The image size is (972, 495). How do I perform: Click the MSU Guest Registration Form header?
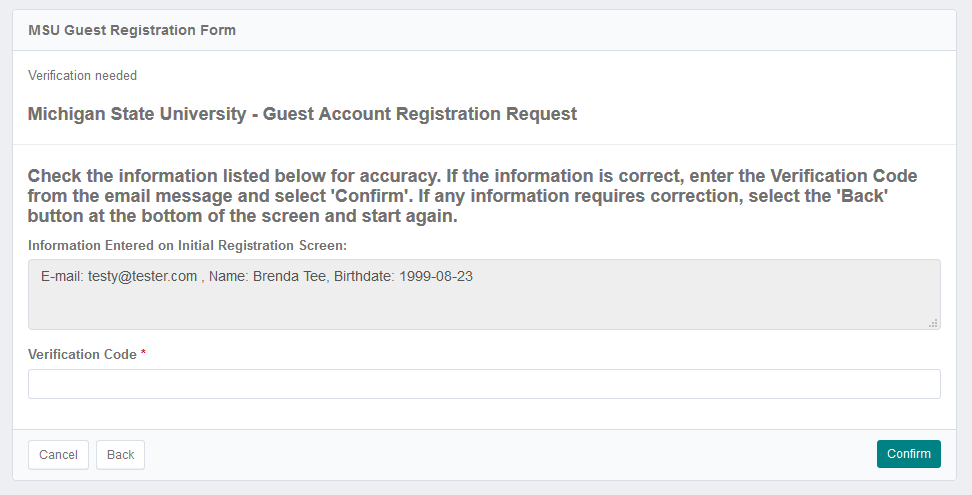[x=132, y=31]
